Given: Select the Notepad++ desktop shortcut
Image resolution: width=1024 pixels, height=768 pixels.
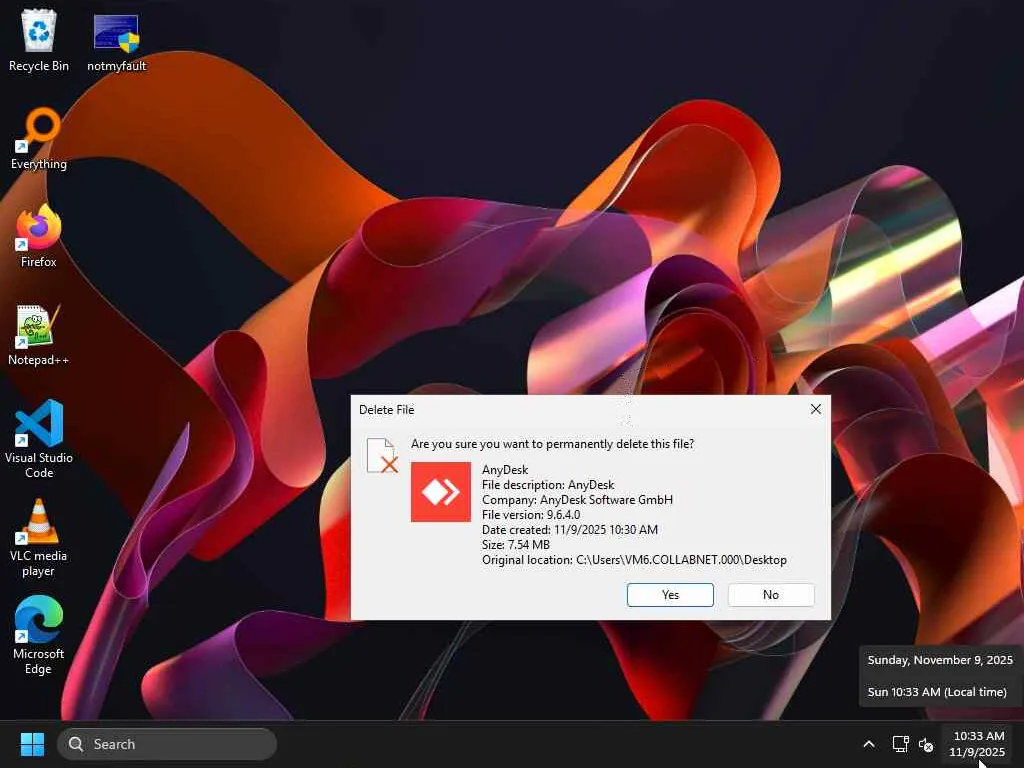Looking at the screenshot, I should click(39, 334).
